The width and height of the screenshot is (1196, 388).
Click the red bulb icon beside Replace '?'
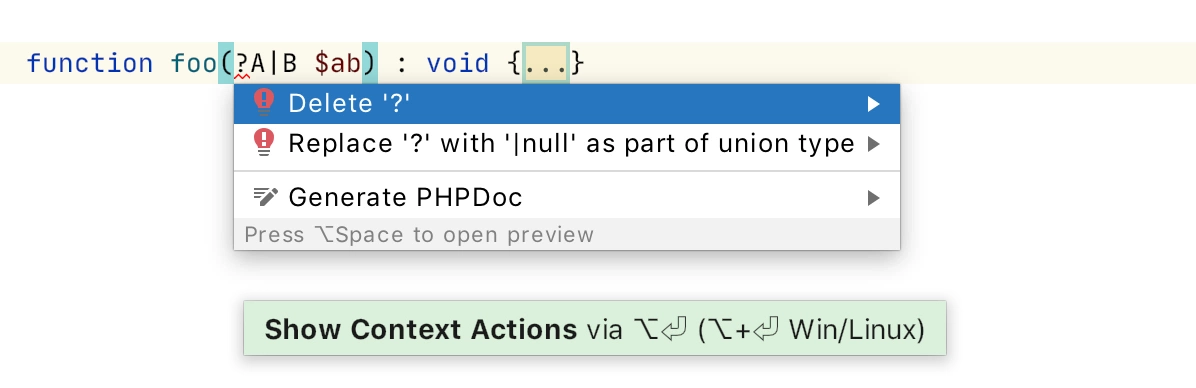[x=263, y=143]
